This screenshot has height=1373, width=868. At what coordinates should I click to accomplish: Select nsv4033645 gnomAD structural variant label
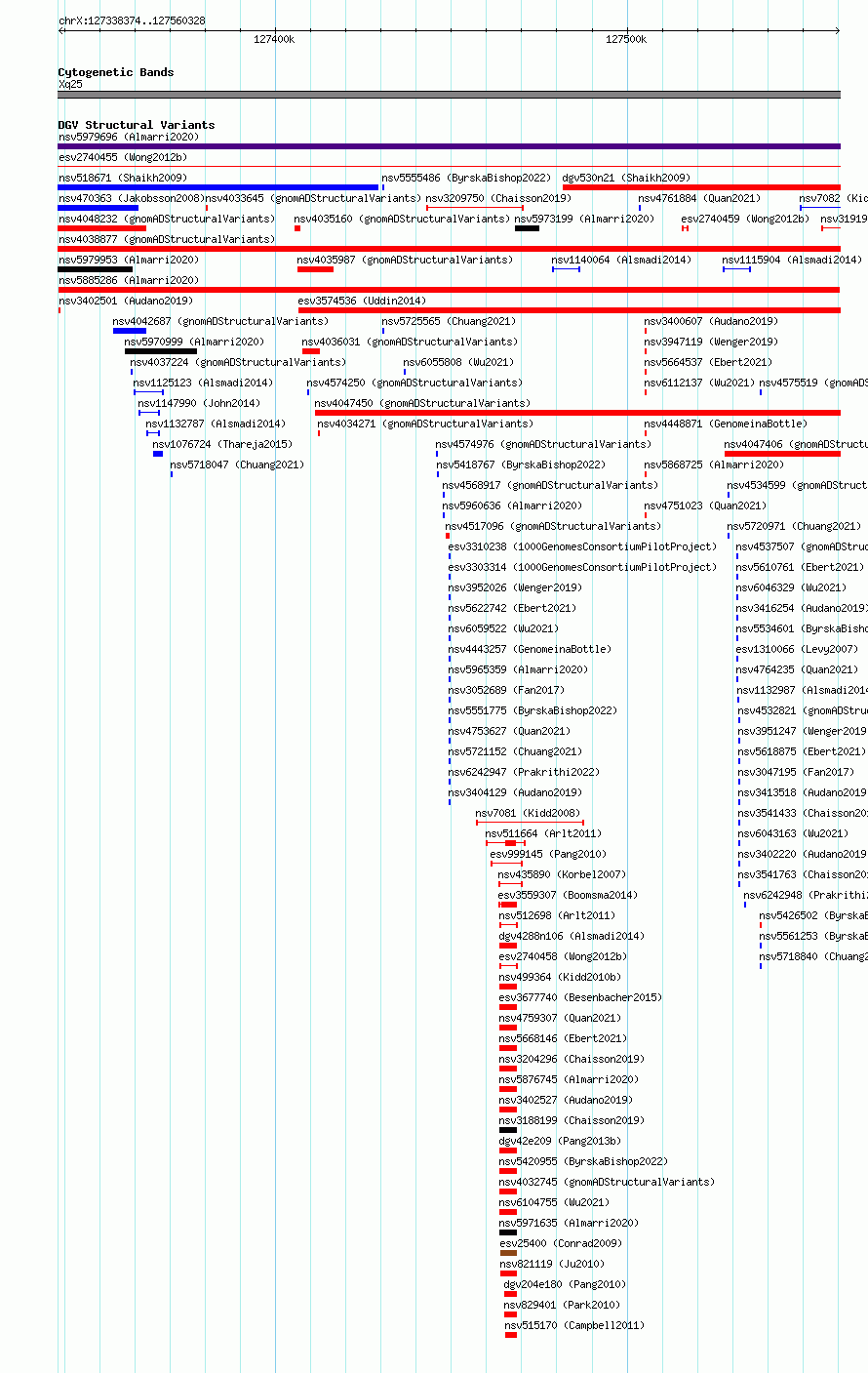pyautogui.click(x=313, y=198)
